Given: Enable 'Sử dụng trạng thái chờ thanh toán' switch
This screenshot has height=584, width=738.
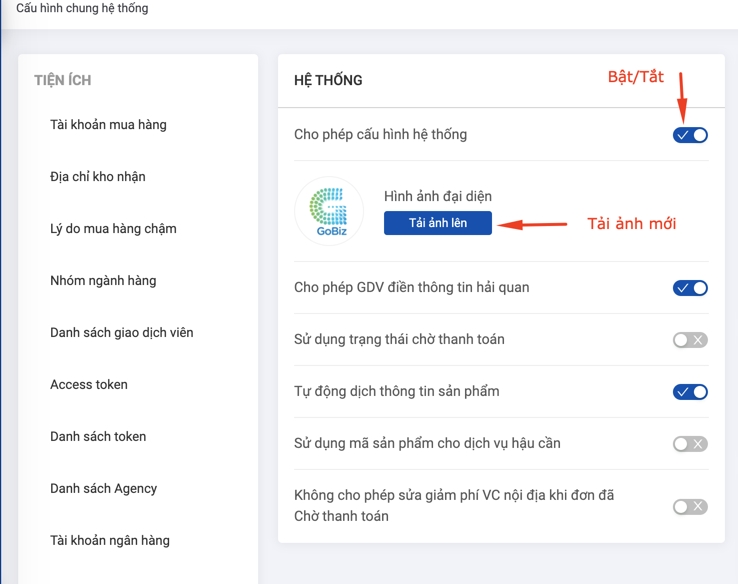Looking at the screenshot, I should pyautogui.click(x=690, y=340).
